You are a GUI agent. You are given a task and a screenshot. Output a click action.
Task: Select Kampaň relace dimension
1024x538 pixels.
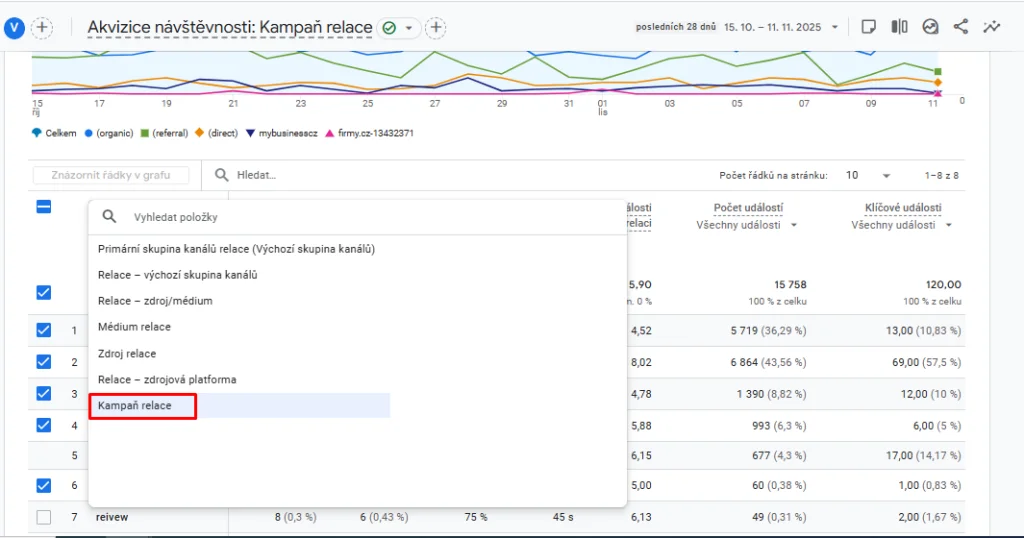135,405
